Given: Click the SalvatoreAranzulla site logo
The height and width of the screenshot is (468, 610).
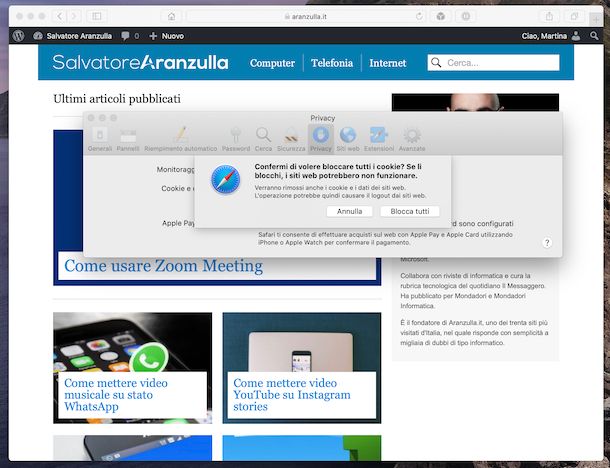Looking at the screenshot, I should point(140,62).
